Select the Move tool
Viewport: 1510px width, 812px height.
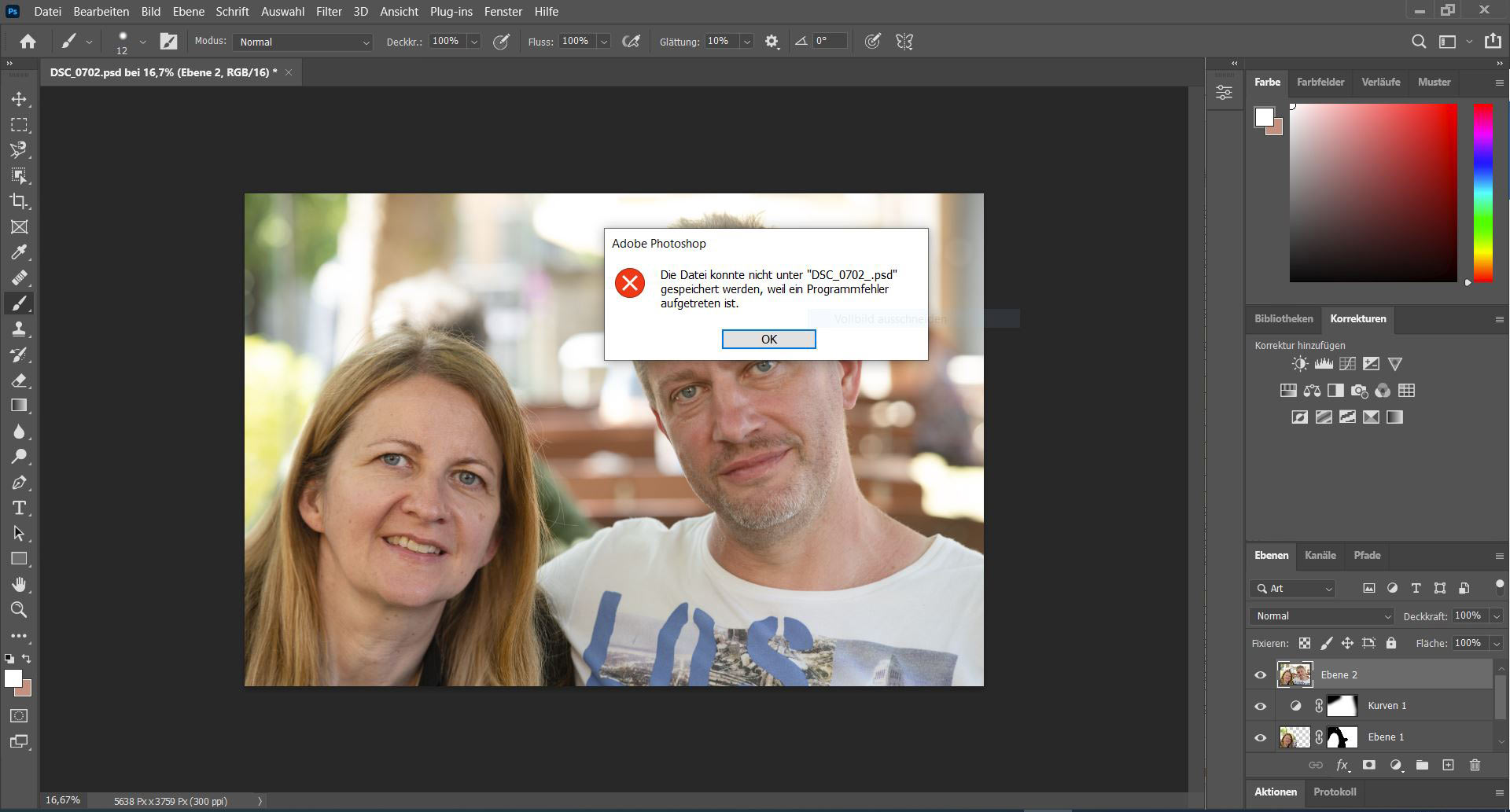click(x=19, y=99)
